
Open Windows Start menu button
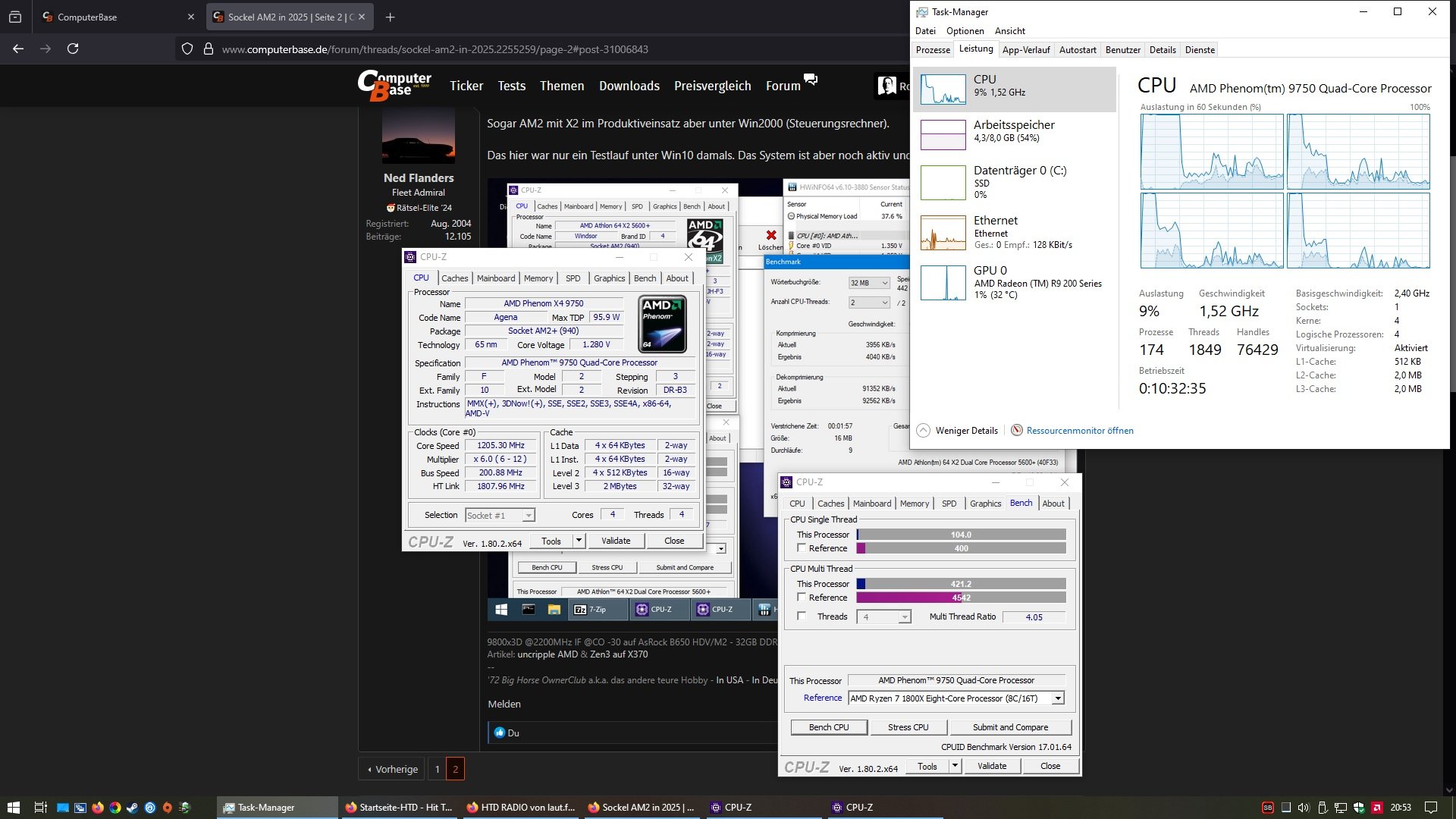[x=13, y=808]
